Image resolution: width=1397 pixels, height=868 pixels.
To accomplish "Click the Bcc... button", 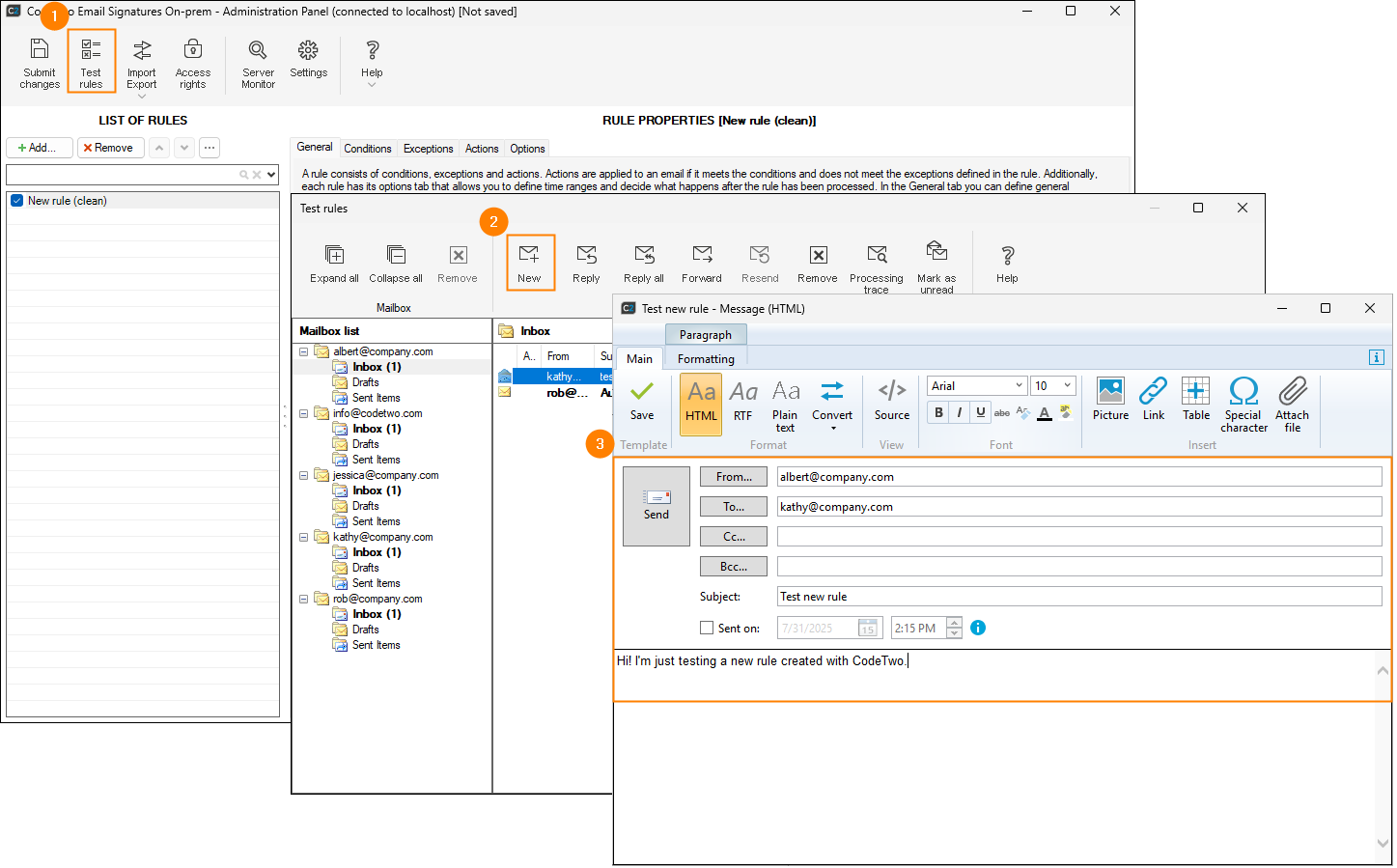I will click(x=734, y=567).
